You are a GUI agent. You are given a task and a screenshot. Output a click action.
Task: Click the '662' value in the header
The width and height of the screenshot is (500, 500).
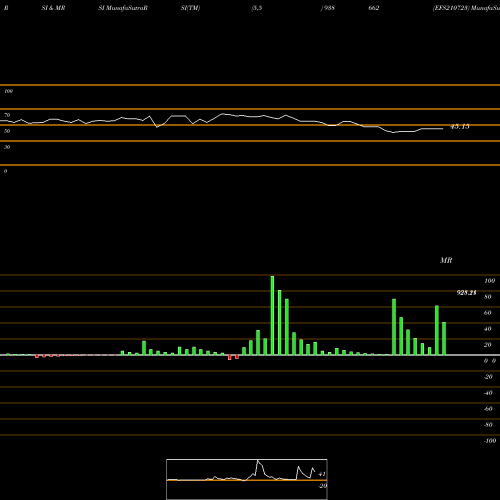pyautogui.click(x=374, y=8)
